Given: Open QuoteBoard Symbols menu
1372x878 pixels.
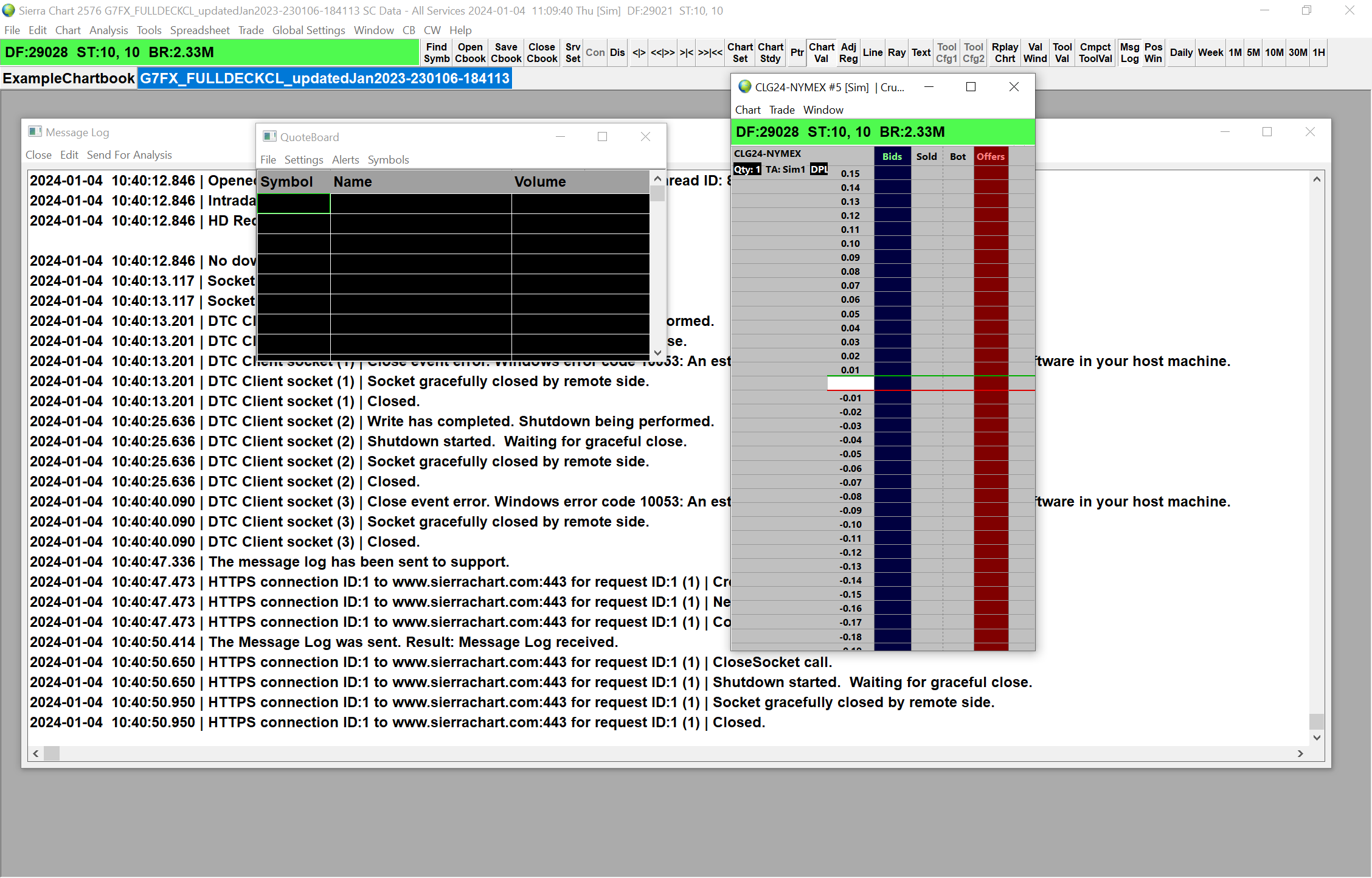Looking at the screenshot, I should pos(388,160).
